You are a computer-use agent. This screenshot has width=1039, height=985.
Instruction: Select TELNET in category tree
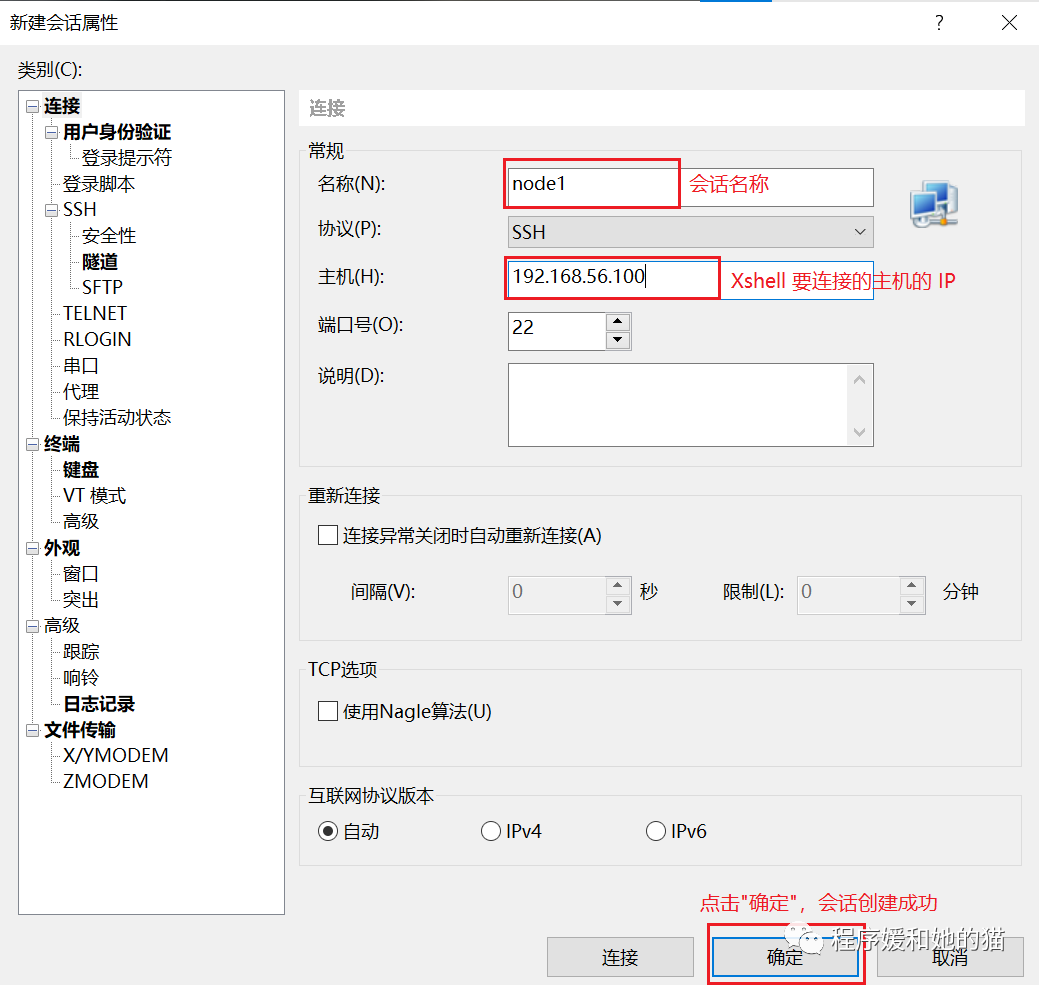(95, 313)
